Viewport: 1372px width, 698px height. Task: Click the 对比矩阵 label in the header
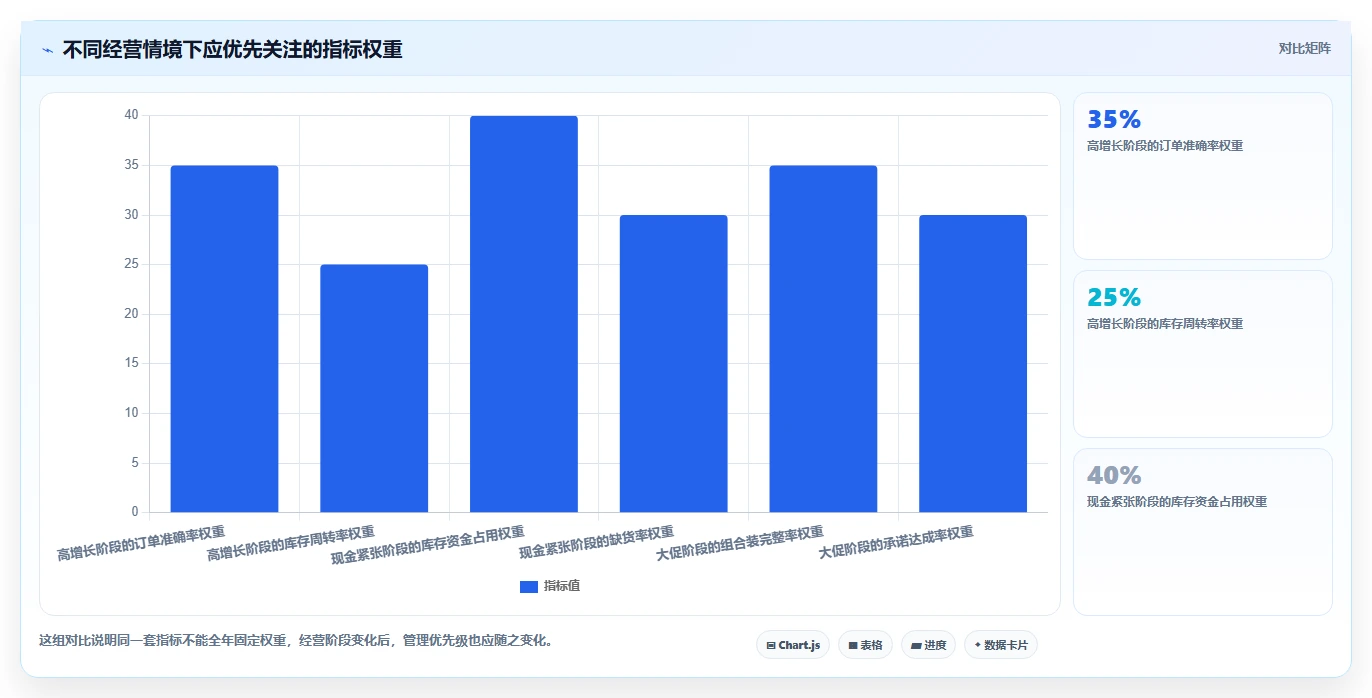click(1304, 48)
